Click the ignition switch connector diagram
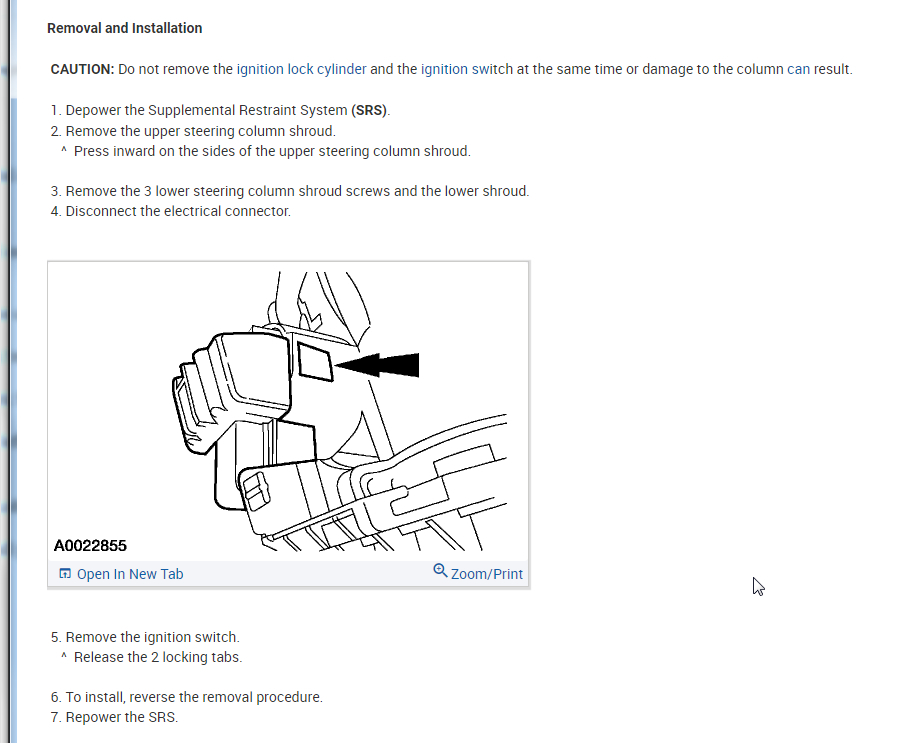The width and height of the screenshot is (922, 743). coord(288,410)
